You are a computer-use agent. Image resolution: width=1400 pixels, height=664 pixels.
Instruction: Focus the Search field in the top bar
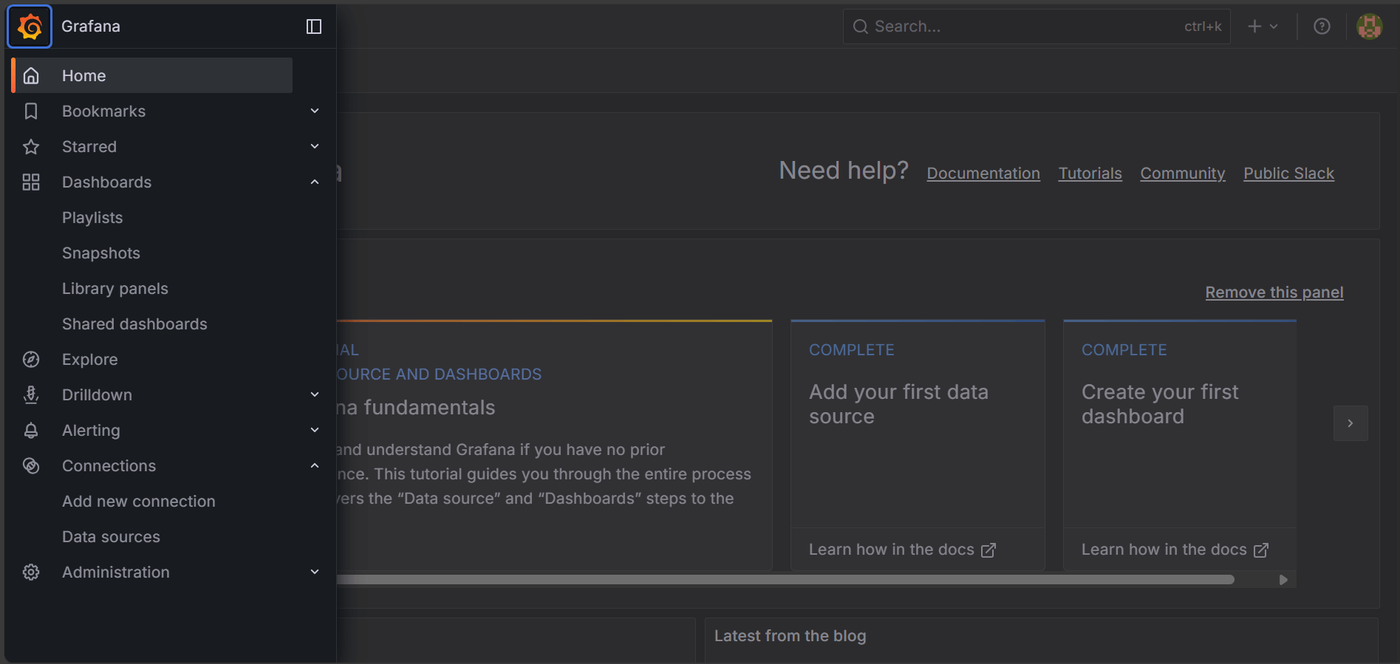(x=1036, y=27)
